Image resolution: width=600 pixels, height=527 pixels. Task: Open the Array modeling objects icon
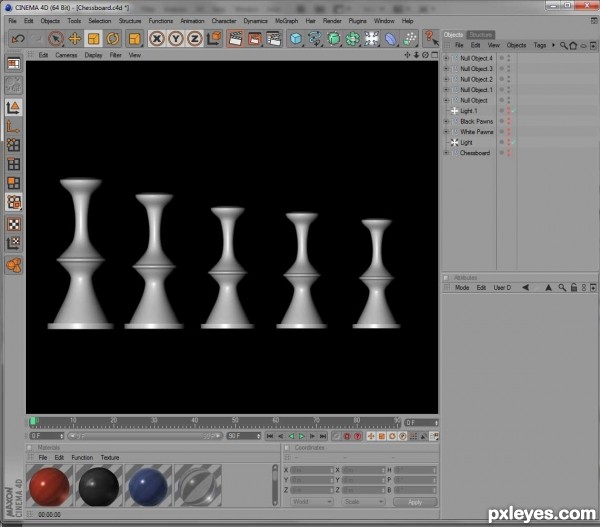click(x=353, y=39)
